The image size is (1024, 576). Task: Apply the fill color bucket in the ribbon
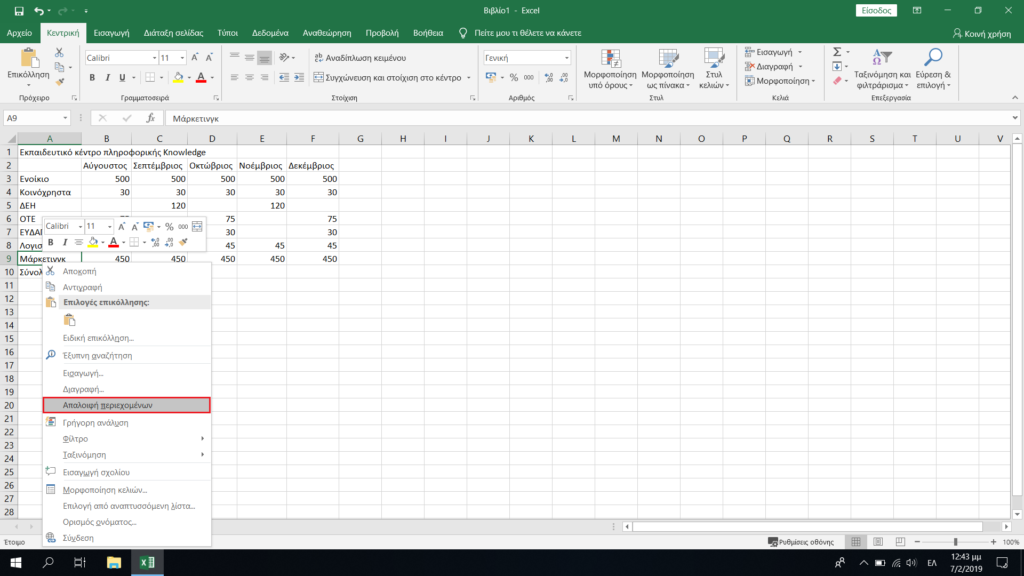pos(178,78)
